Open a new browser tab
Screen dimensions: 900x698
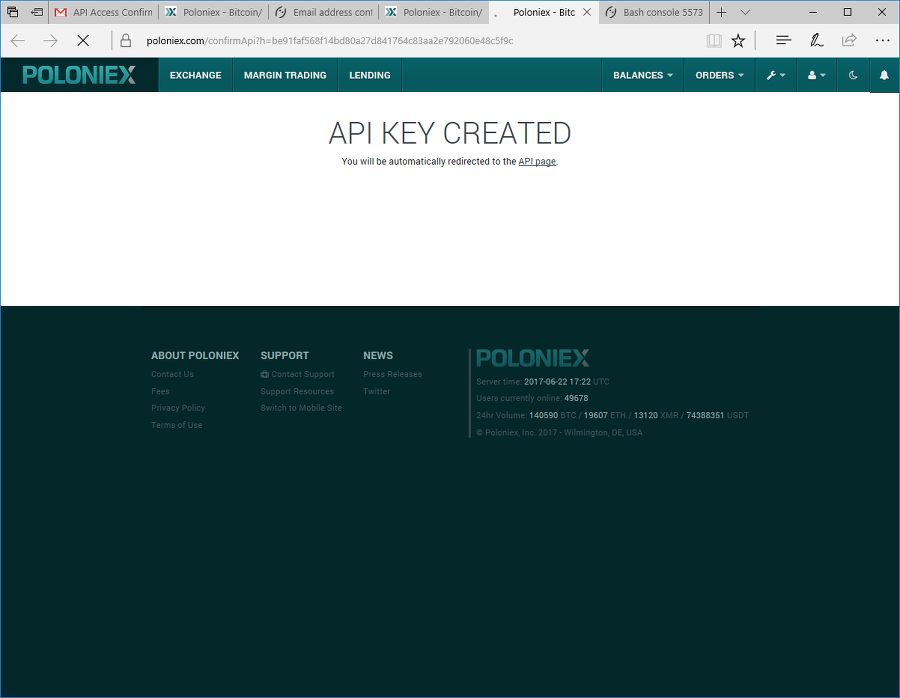pyautogui.click(x=721, y=12)
